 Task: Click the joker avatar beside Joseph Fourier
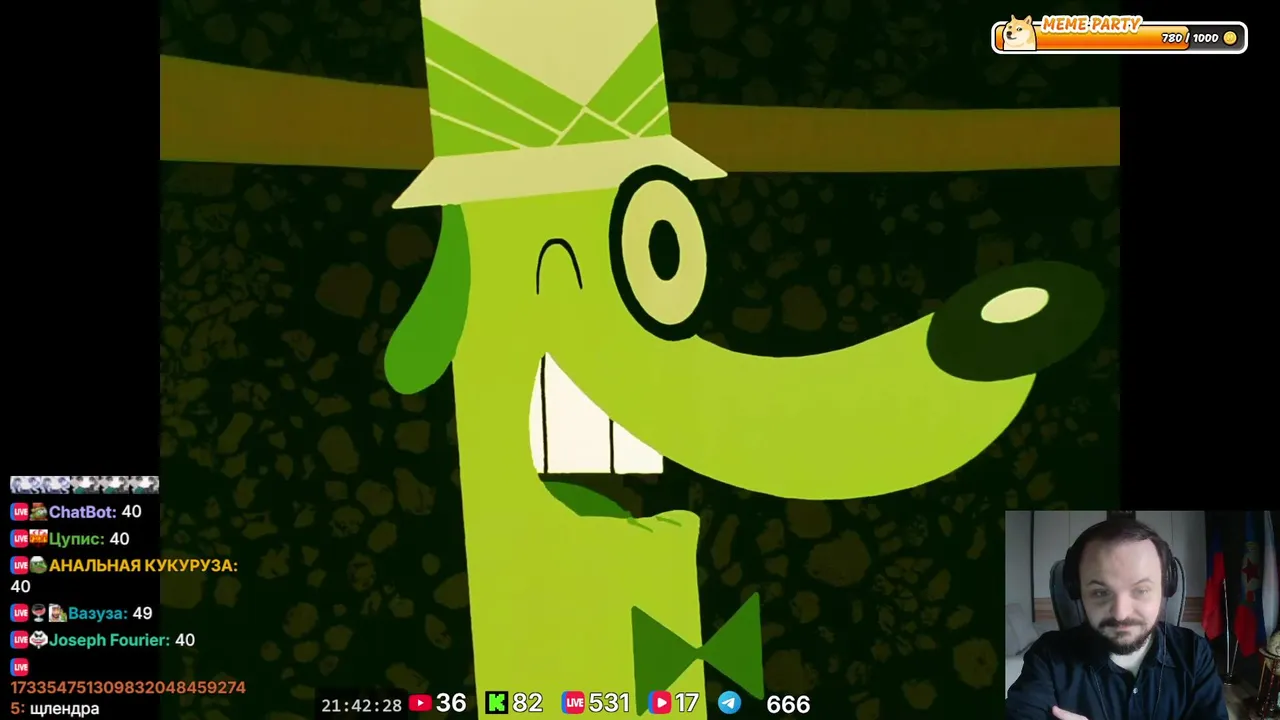point(38,640)
